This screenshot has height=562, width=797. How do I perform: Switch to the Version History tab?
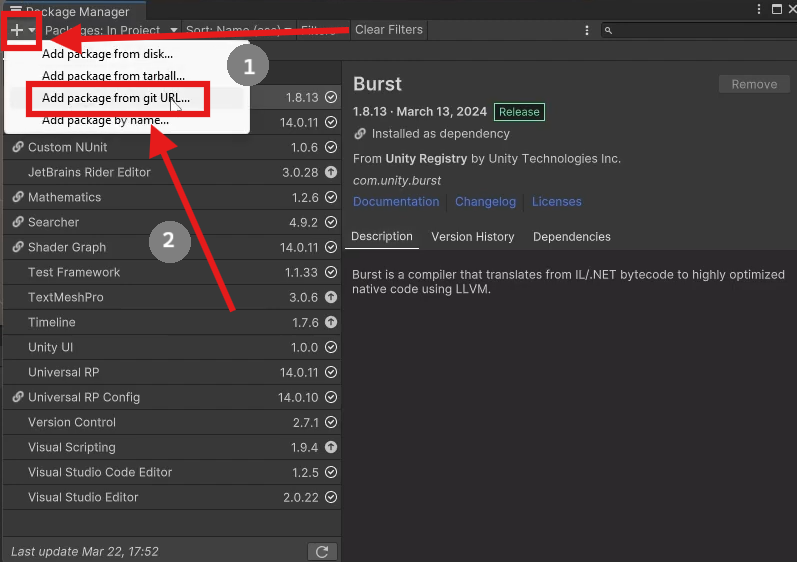click(x=473, y=237)
